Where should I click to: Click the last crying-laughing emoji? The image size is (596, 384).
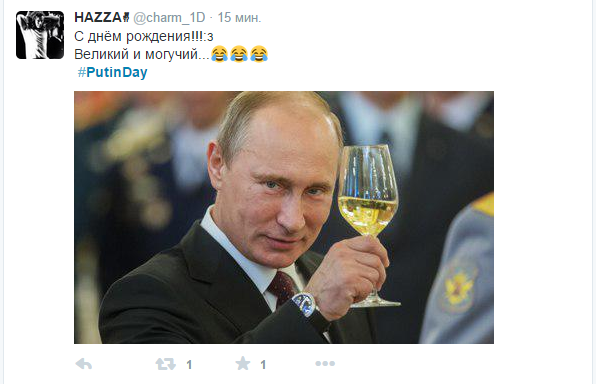click(259, 54)
